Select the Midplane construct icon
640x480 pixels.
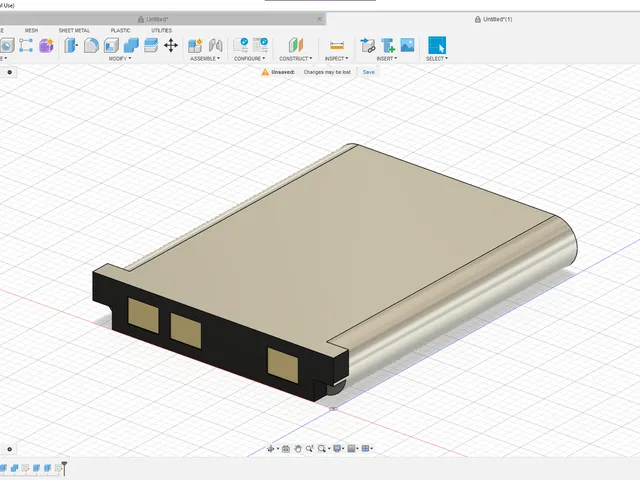click(296, 45)
